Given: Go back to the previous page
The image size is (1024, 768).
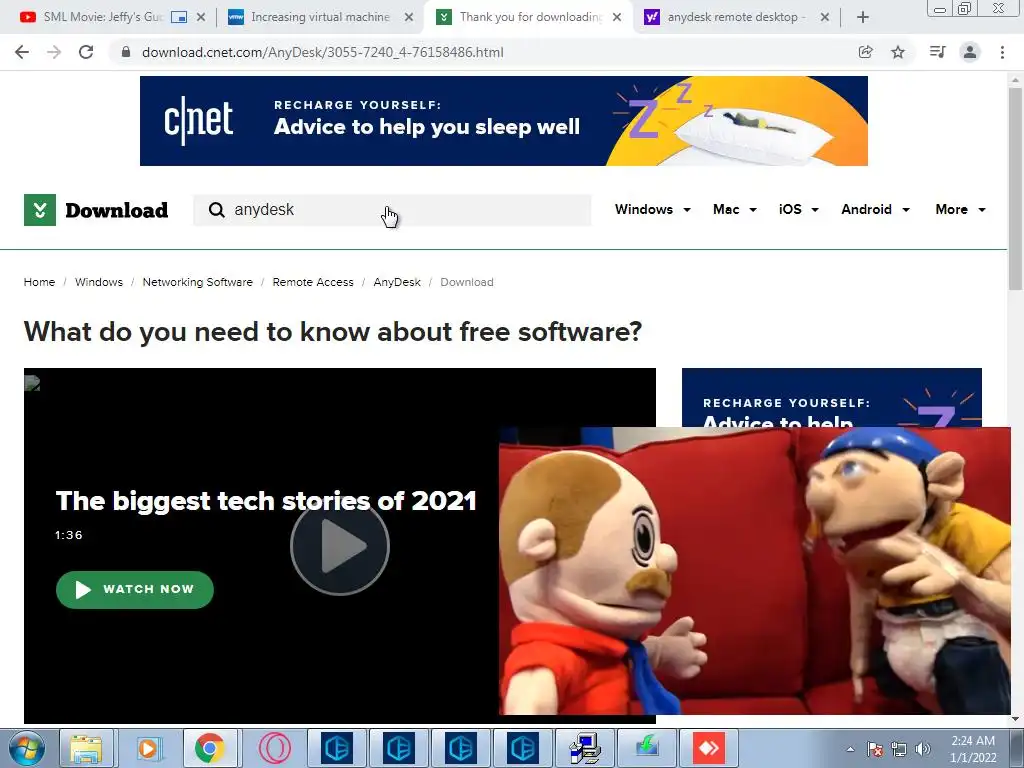Looking at the screenshot, I should coord(22,52).
